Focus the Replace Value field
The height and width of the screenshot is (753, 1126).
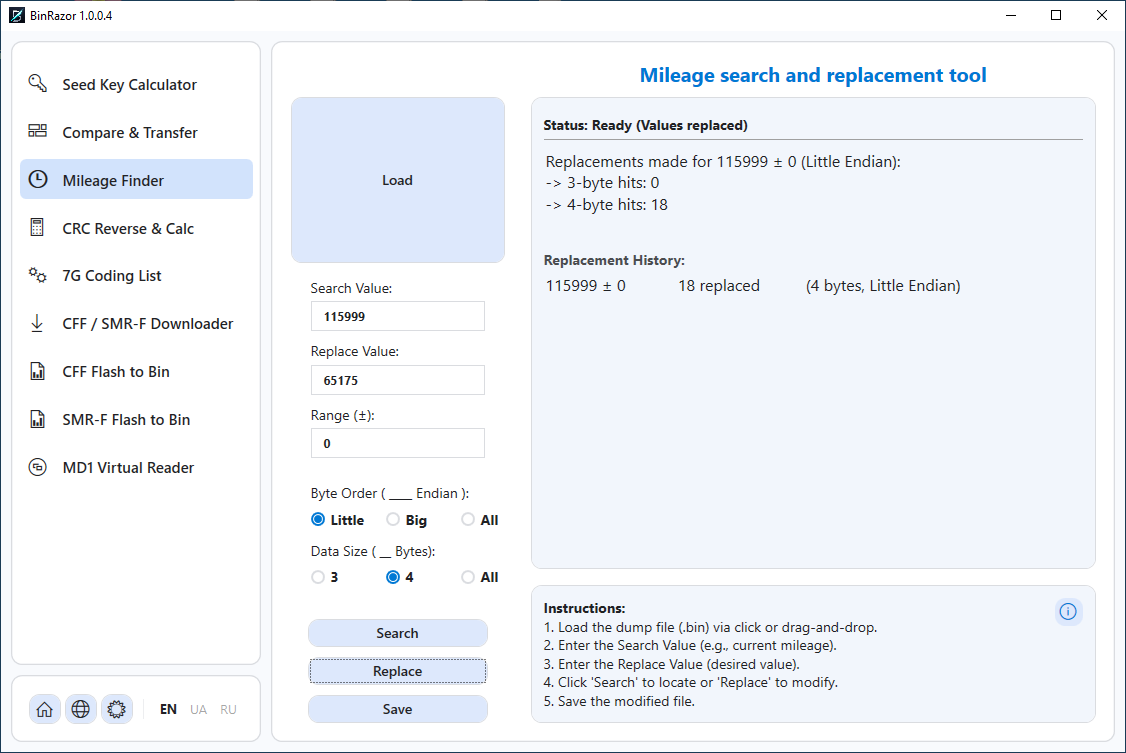tap(398, 380)
